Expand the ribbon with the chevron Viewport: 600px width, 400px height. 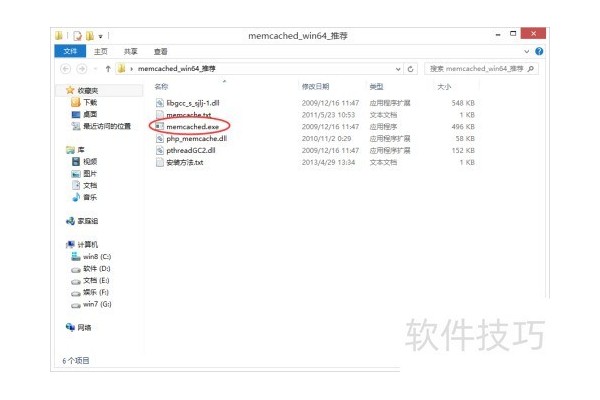coord(527,51)
